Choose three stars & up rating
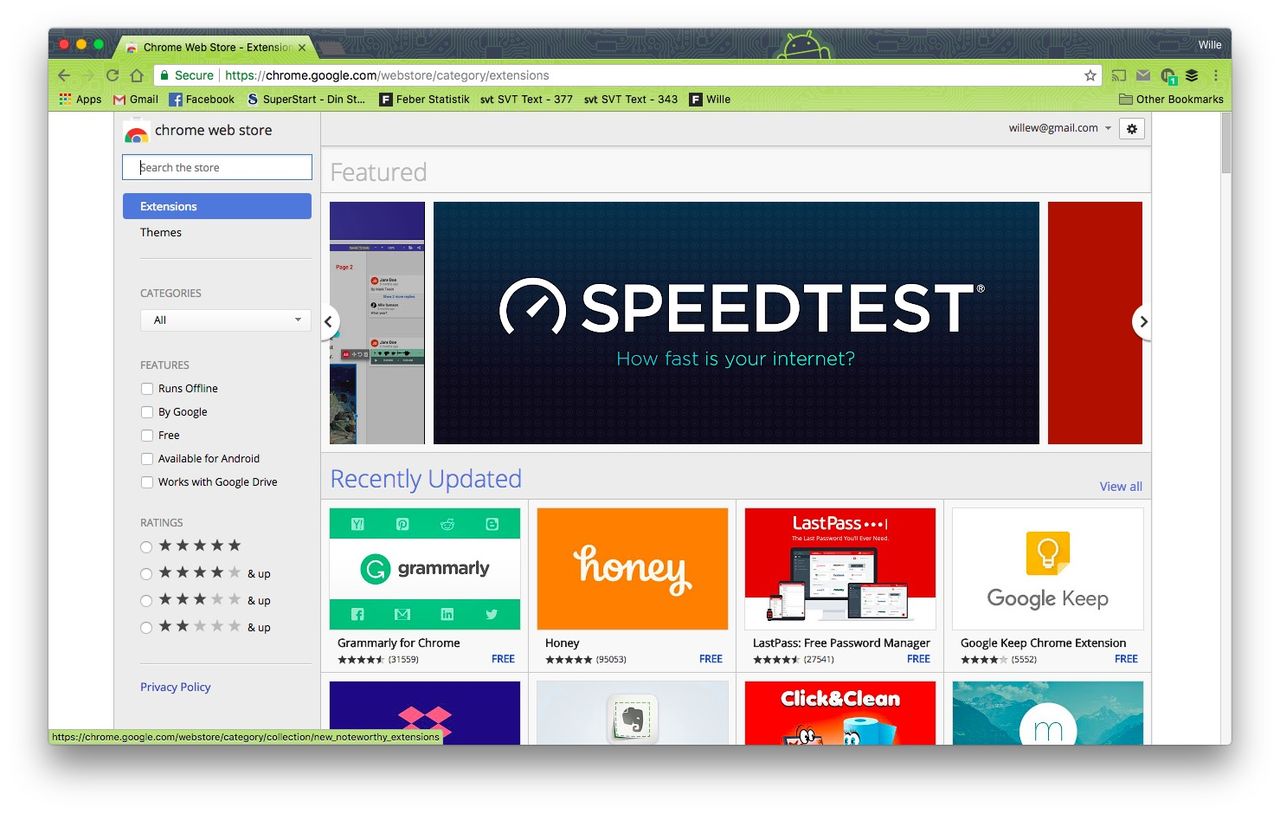Screen dimensions: 1280x814 click(x=146, y=601)
